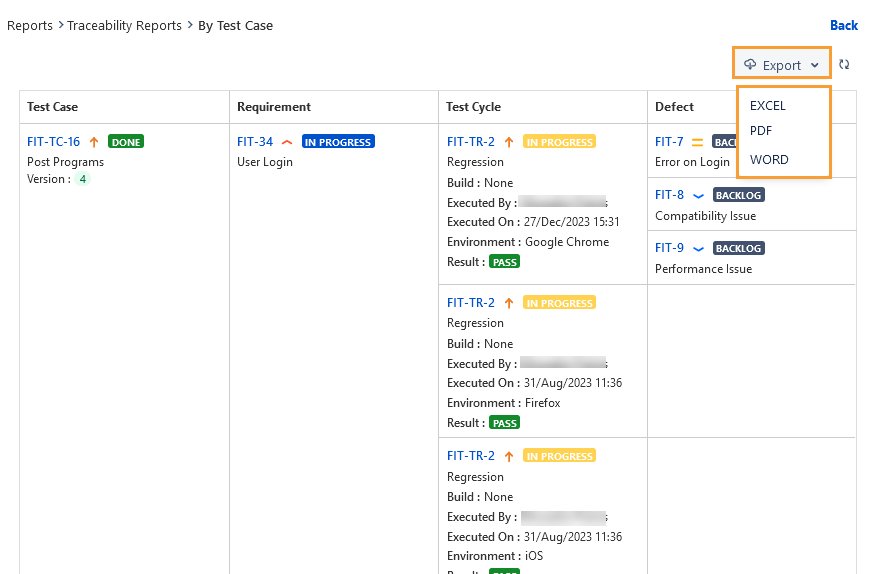Viewport: 871px width, 574px height.
Task: Click Reports breadcrumb
Action: 30,25
